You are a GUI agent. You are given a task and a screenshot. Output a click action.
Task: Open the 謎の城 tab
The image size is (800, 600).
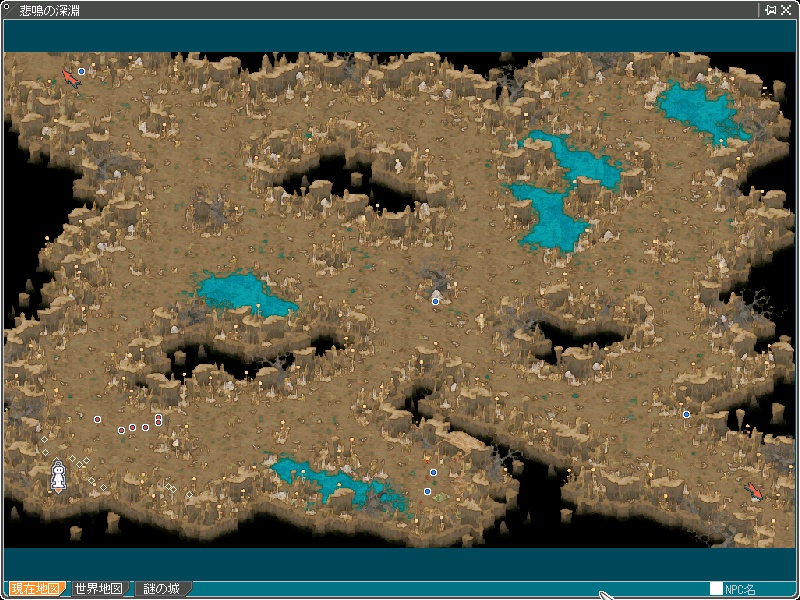point(160,589)
